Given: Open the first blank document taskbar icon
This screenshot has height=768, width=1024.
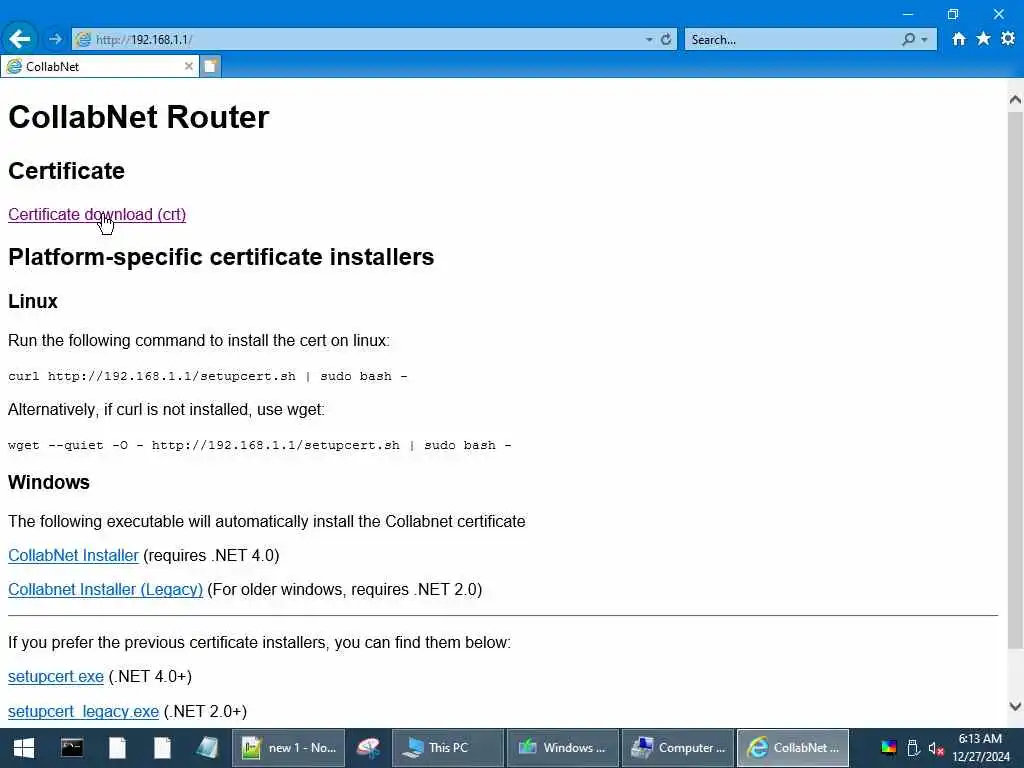Looking at the screenshot, I should tap(118, 748).
